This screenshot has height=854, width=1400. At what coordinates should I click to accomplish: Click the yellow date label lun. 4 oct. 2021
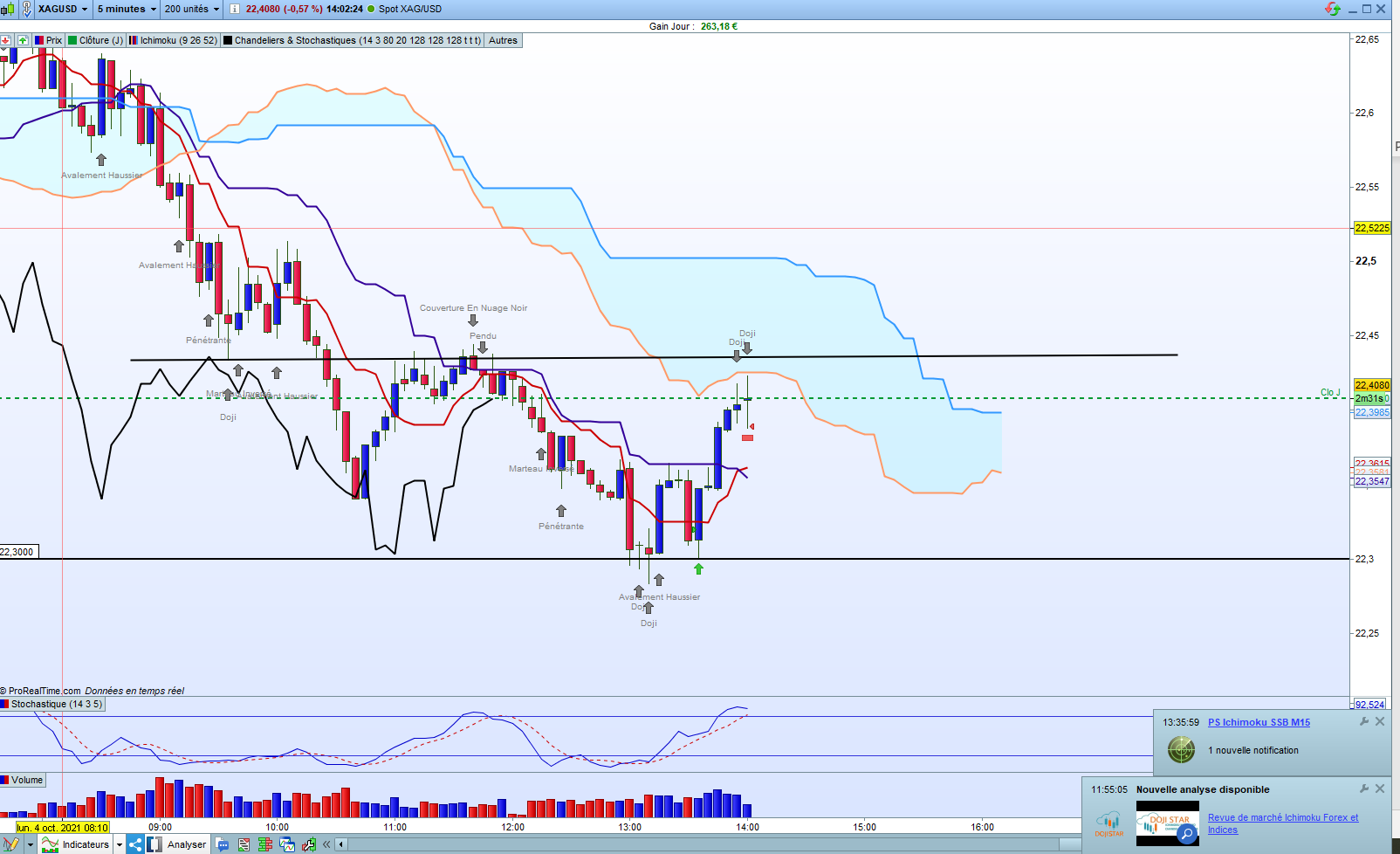(x=63, y=828)
